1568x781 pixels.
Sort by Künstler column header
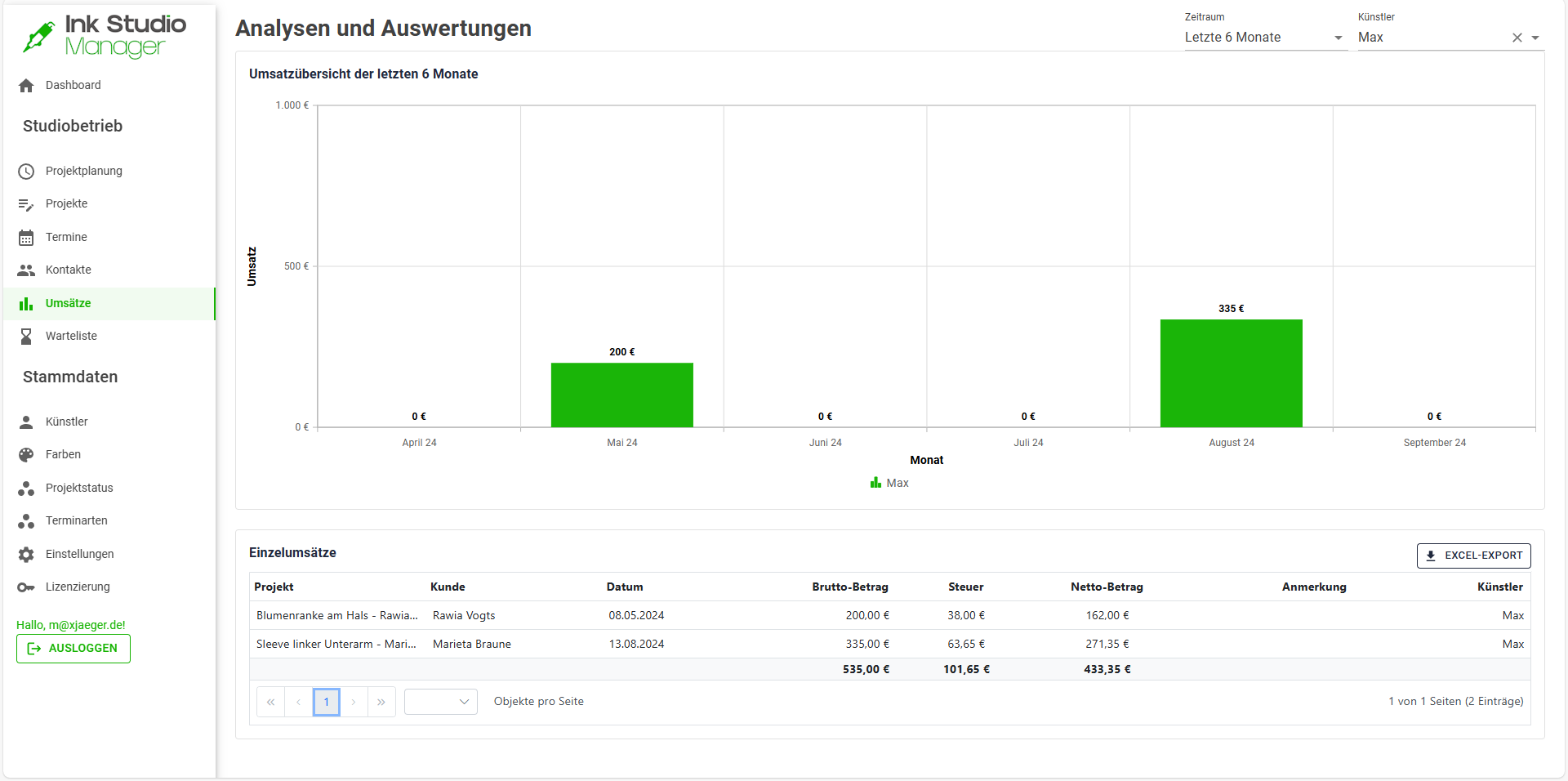coord(1500,587)
